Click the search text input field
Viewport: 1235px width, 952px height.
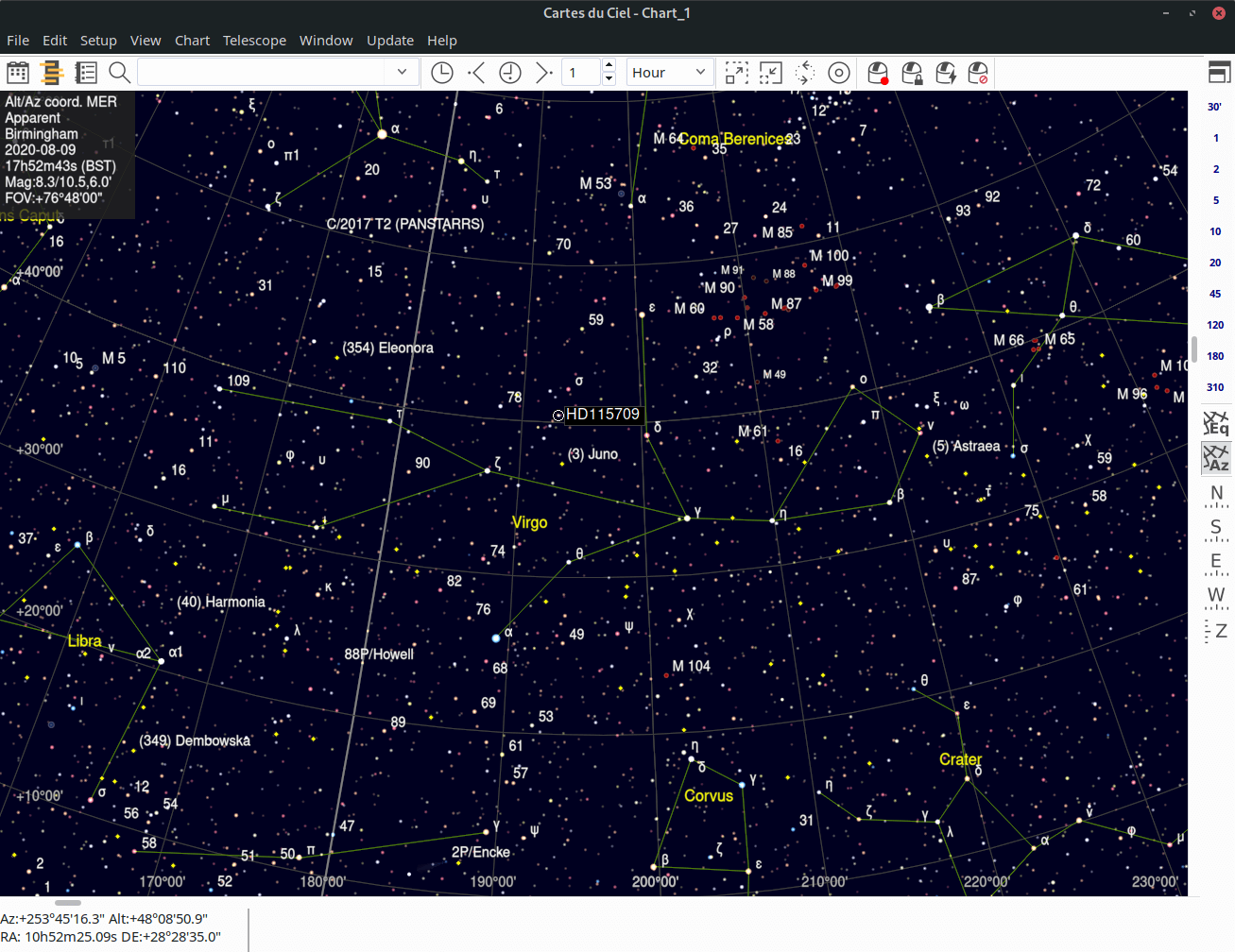point(263,73)
